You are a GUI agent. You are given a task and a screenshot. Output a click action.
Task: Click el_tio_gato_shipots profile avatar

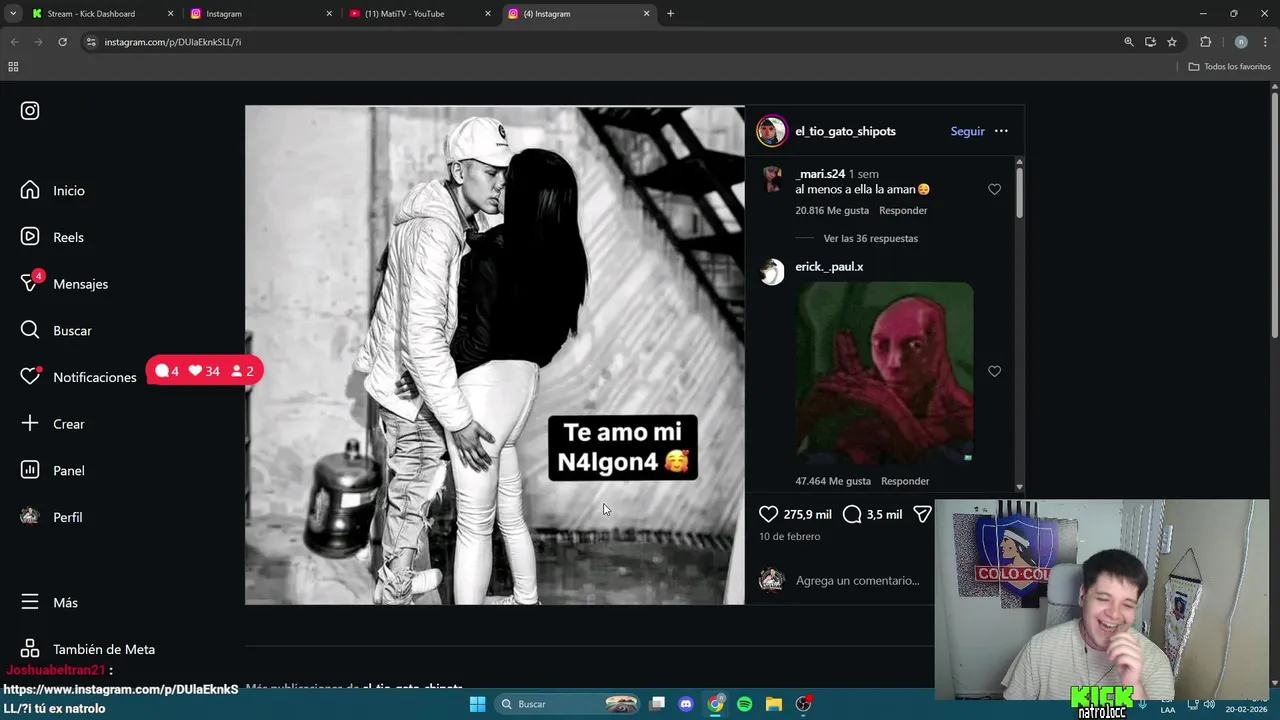pyautogui.click(x=772, y=131)
